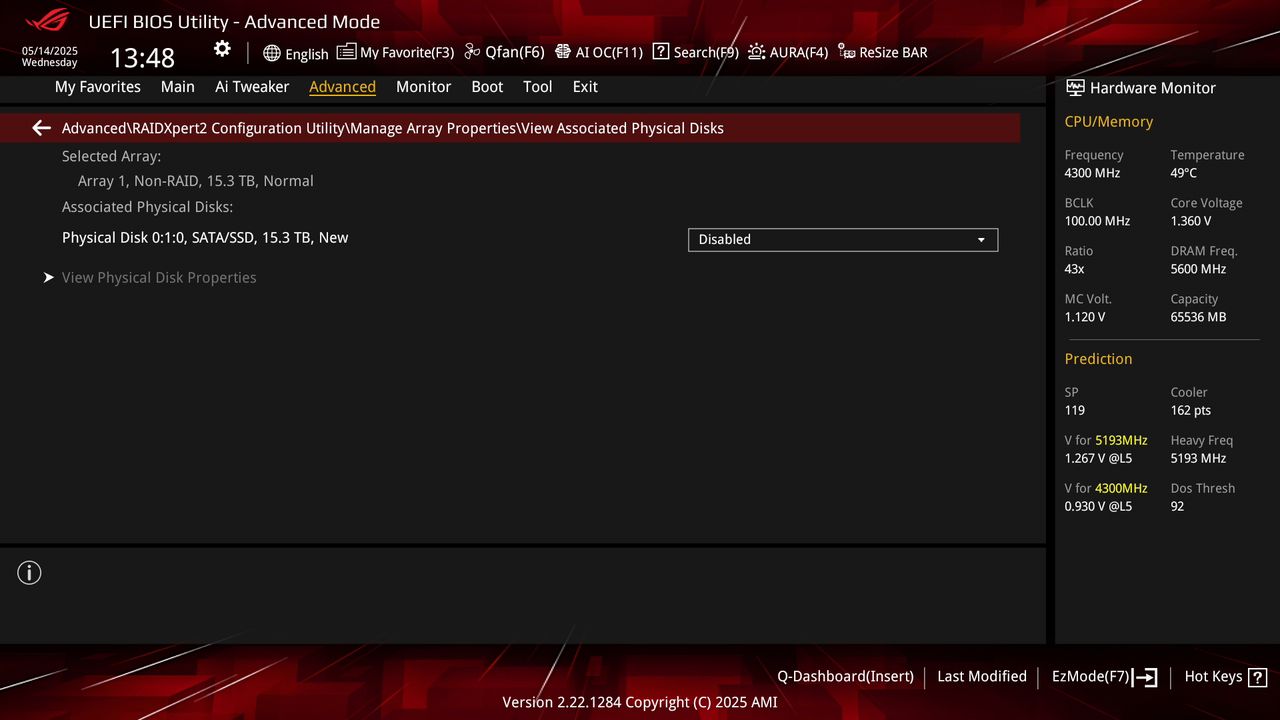Open the Tool tab

(538, 87)
